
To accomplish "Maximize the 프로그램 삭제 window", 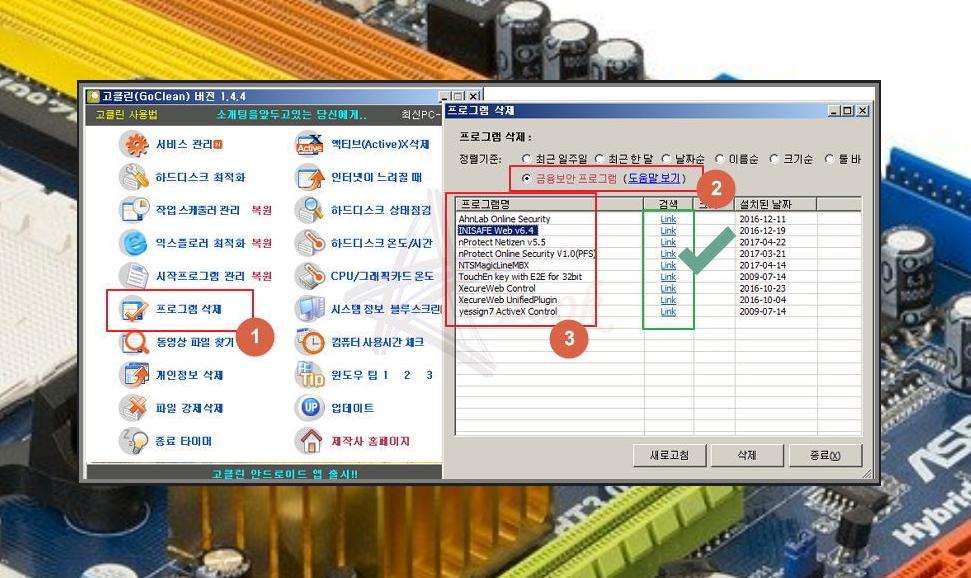I will click(848, 111).
